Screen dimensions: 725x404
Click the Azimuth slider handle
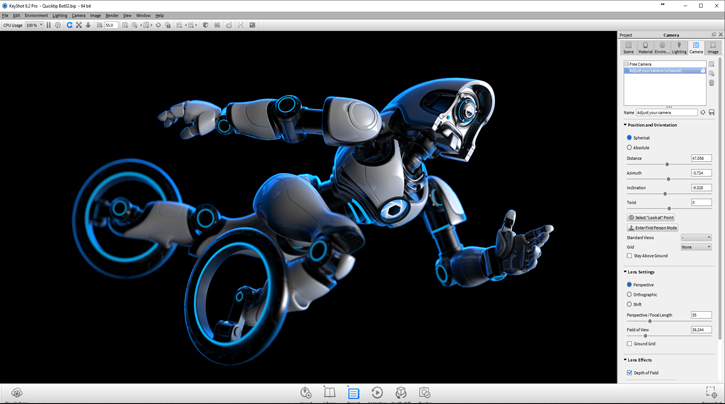coord(669,179)
